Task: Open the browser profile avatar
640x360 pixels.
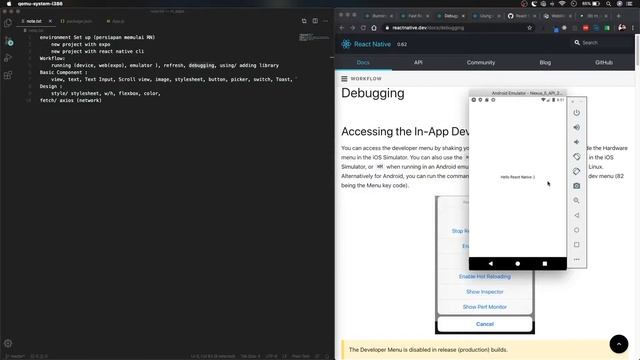Action: click(622, 27)
